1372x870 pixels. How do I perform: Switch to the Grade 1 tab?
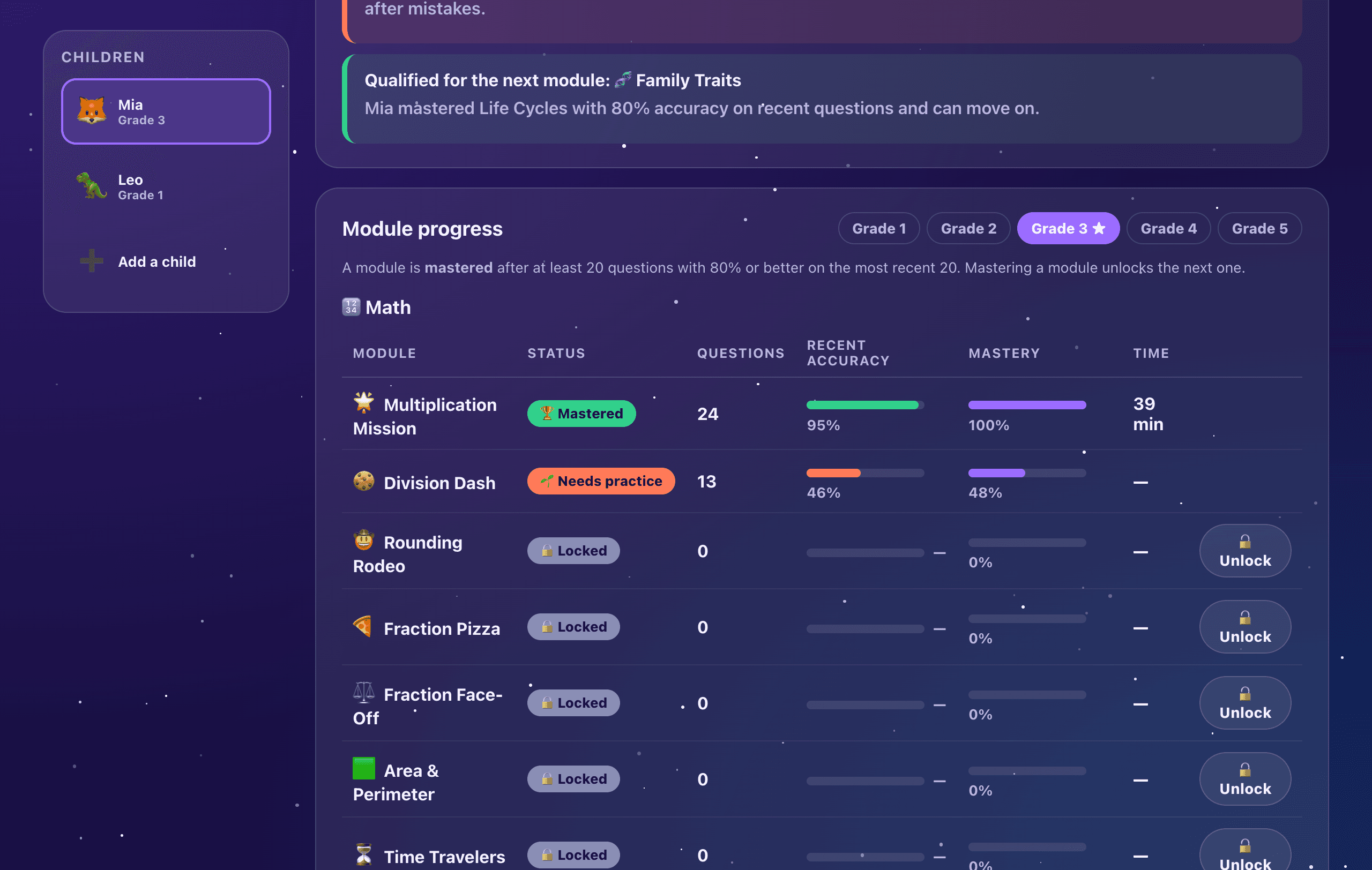(878, 228)
